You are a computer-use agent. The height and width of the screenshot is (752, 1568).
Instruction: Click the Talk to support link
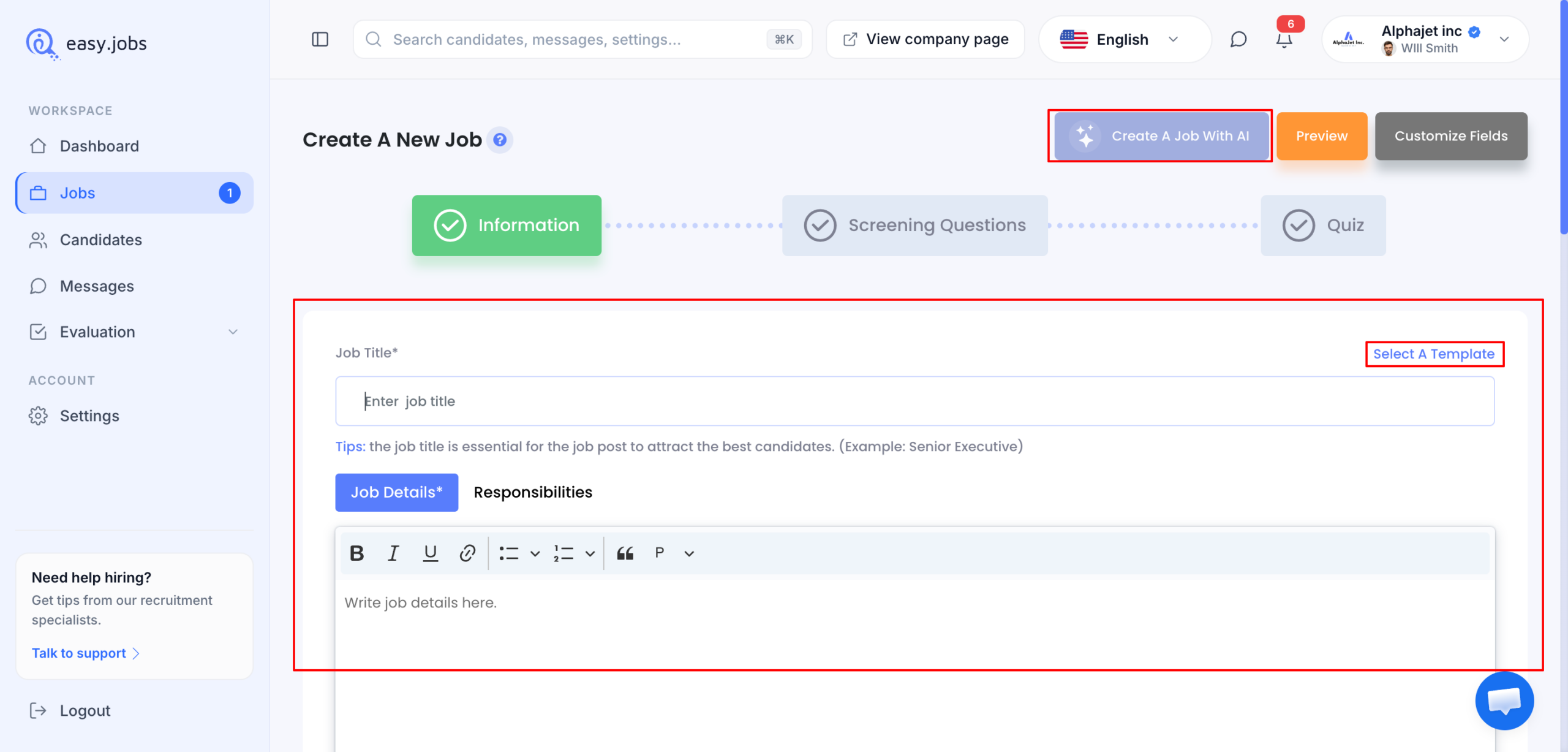[x=86, y=653]
